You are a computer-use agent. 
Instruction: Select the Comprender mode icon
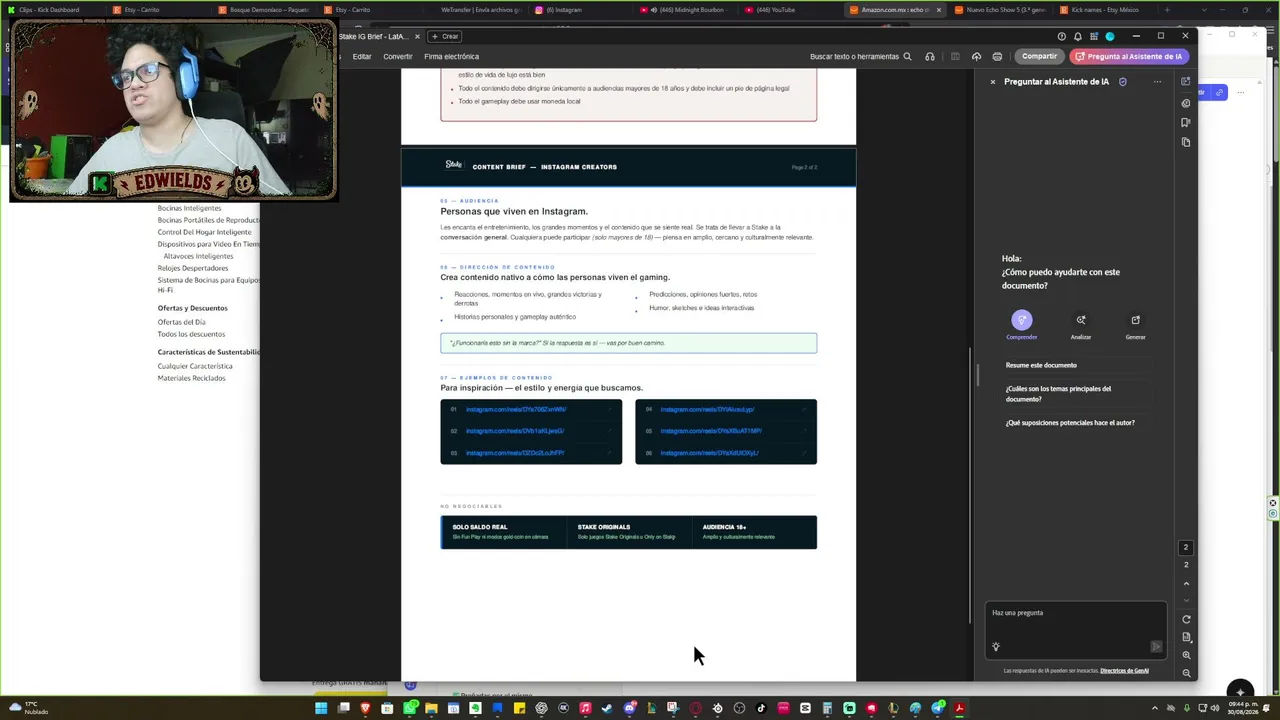pos(1021,320)
